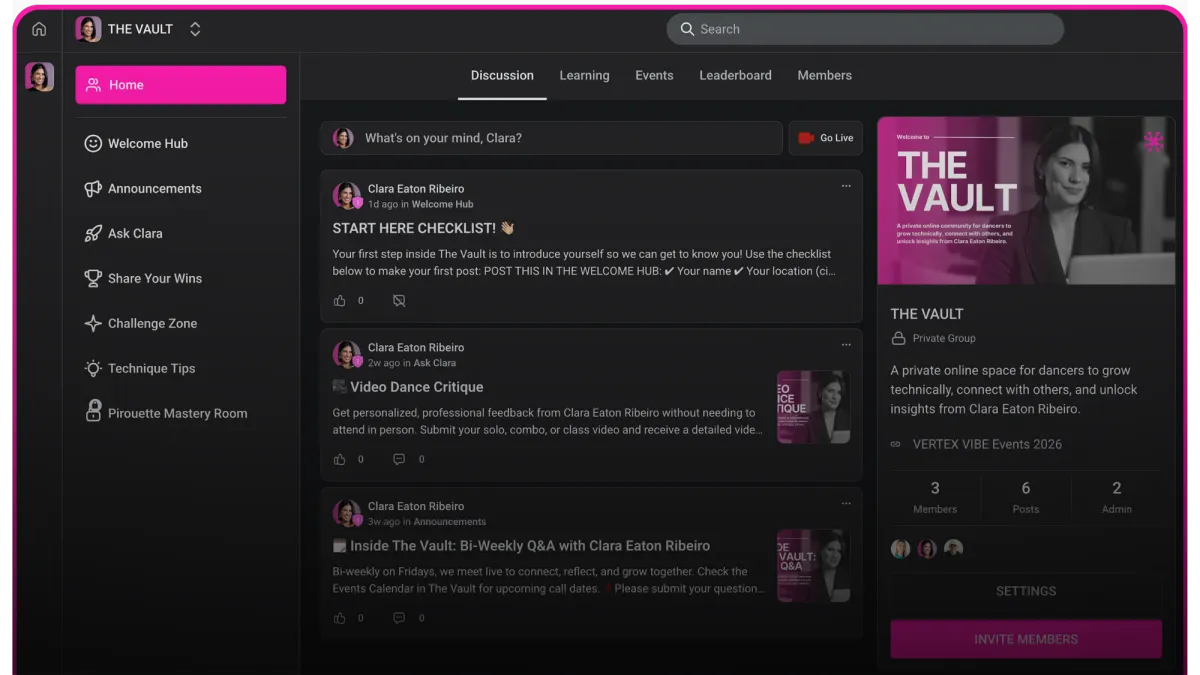
Task: Click THE VAULT avatar in the header
Action: pos(88,29)
